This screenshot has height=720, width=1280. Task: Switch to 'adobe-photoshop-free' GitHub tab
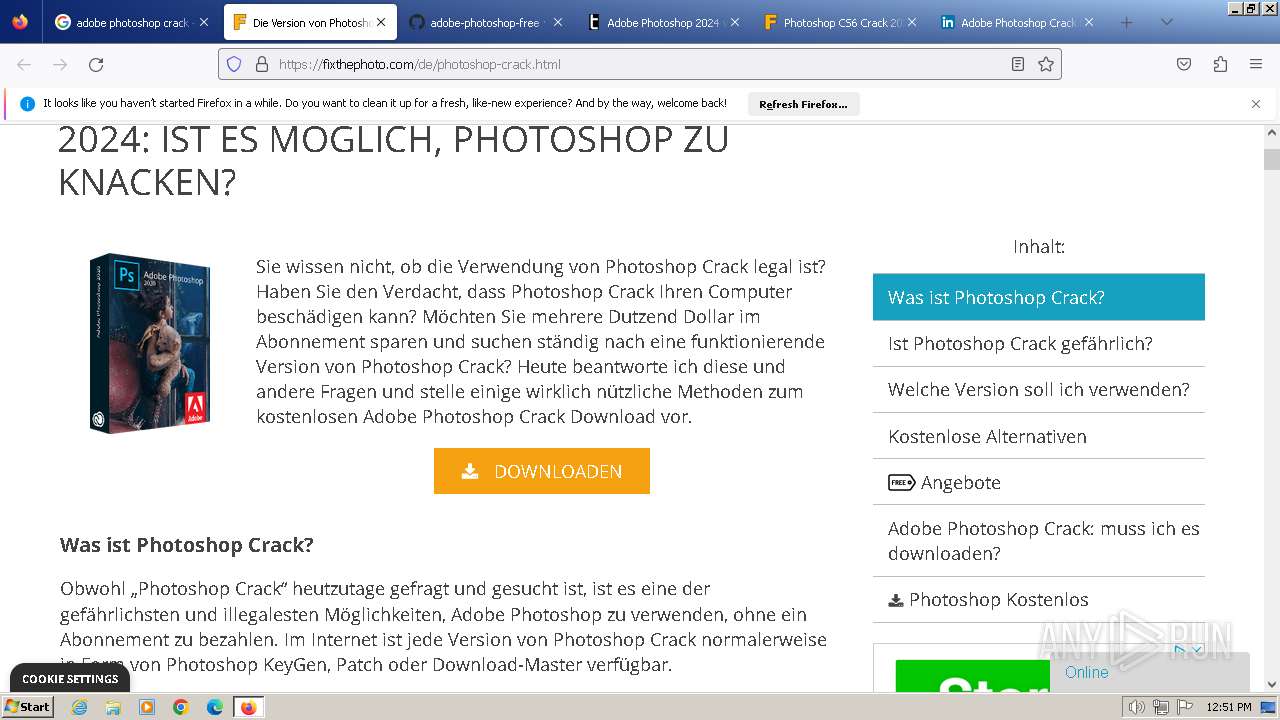(485, 22)
